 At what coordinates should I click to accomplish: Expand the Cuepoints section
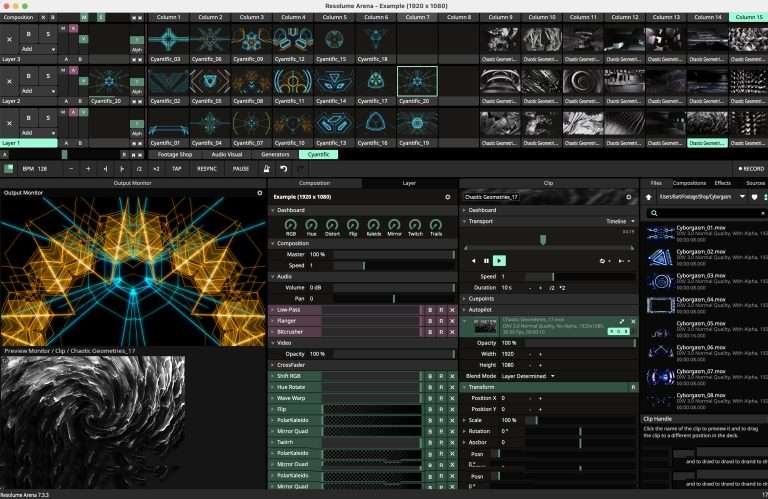[x=464, y=299]
